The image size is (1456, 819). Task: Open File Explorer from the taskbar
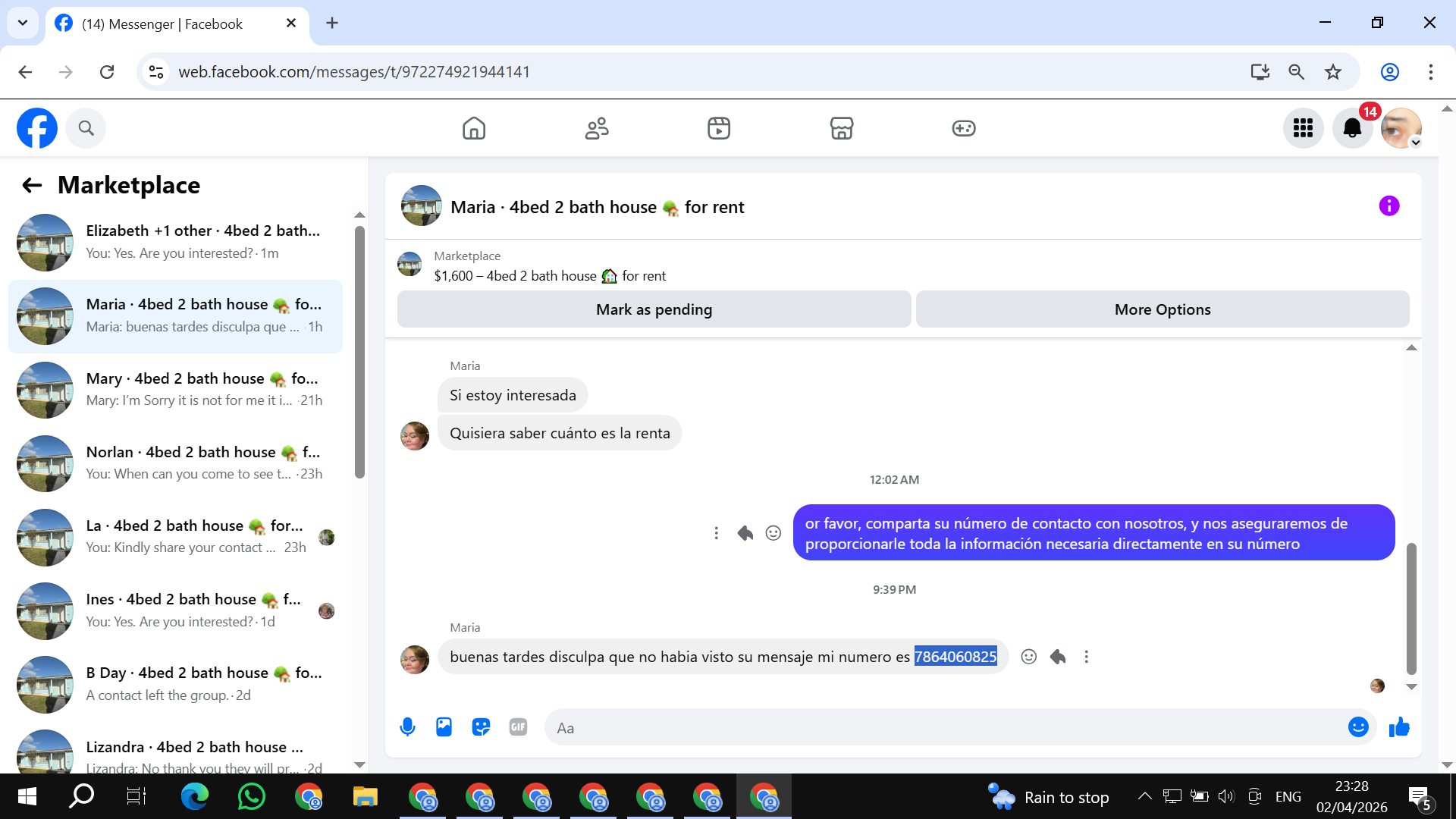tap(365, 796)
